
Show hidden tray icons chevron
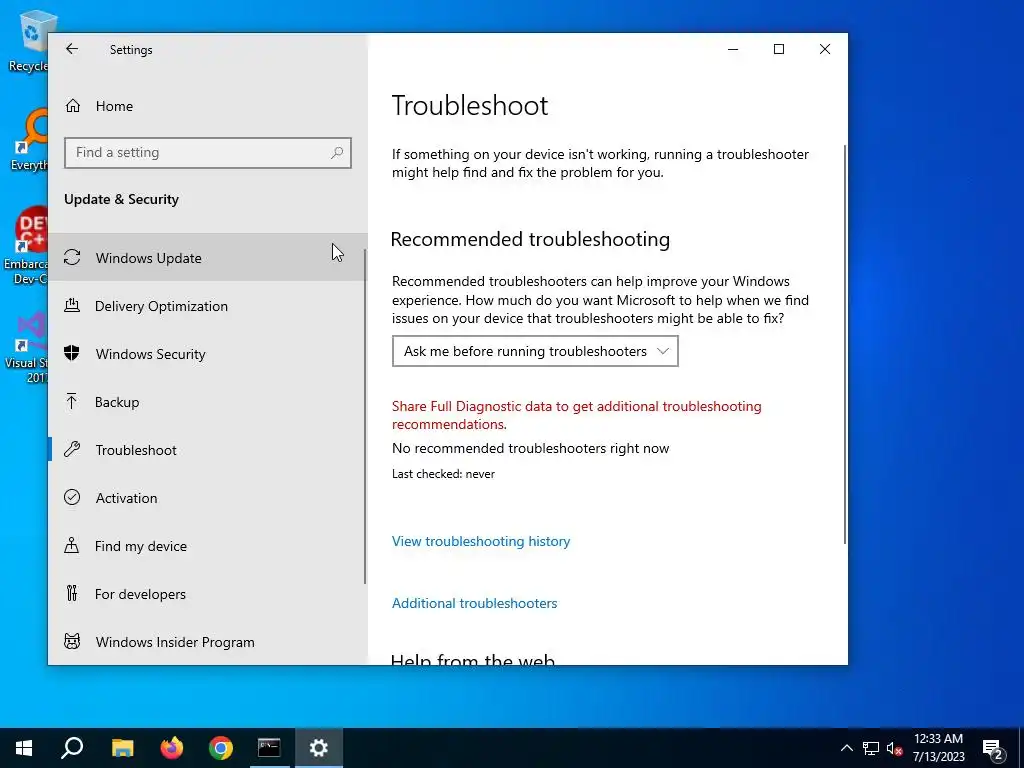tap(846, 748)
